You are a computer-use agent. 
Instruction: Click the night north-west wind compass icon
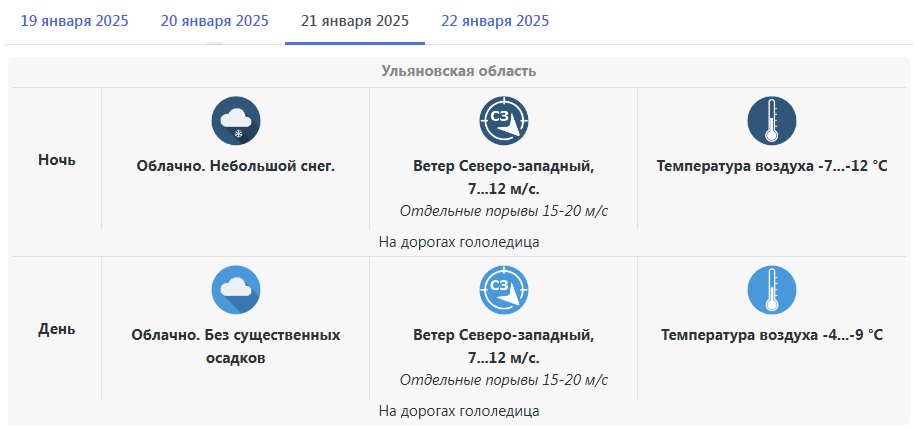coord(504,121)
